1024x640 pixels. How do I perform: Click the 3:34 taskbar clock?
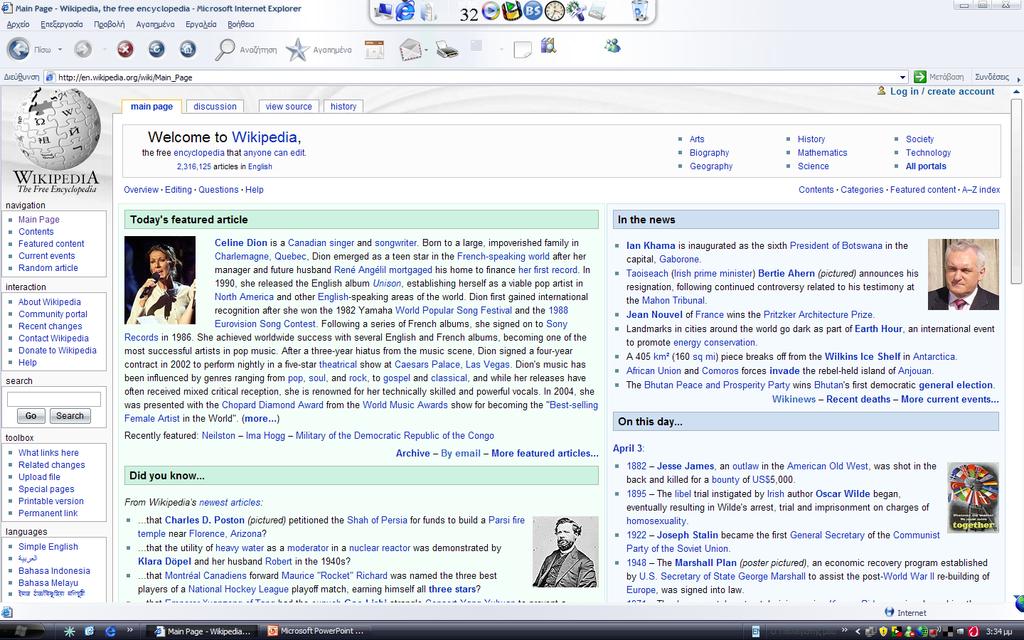point(999,631)
